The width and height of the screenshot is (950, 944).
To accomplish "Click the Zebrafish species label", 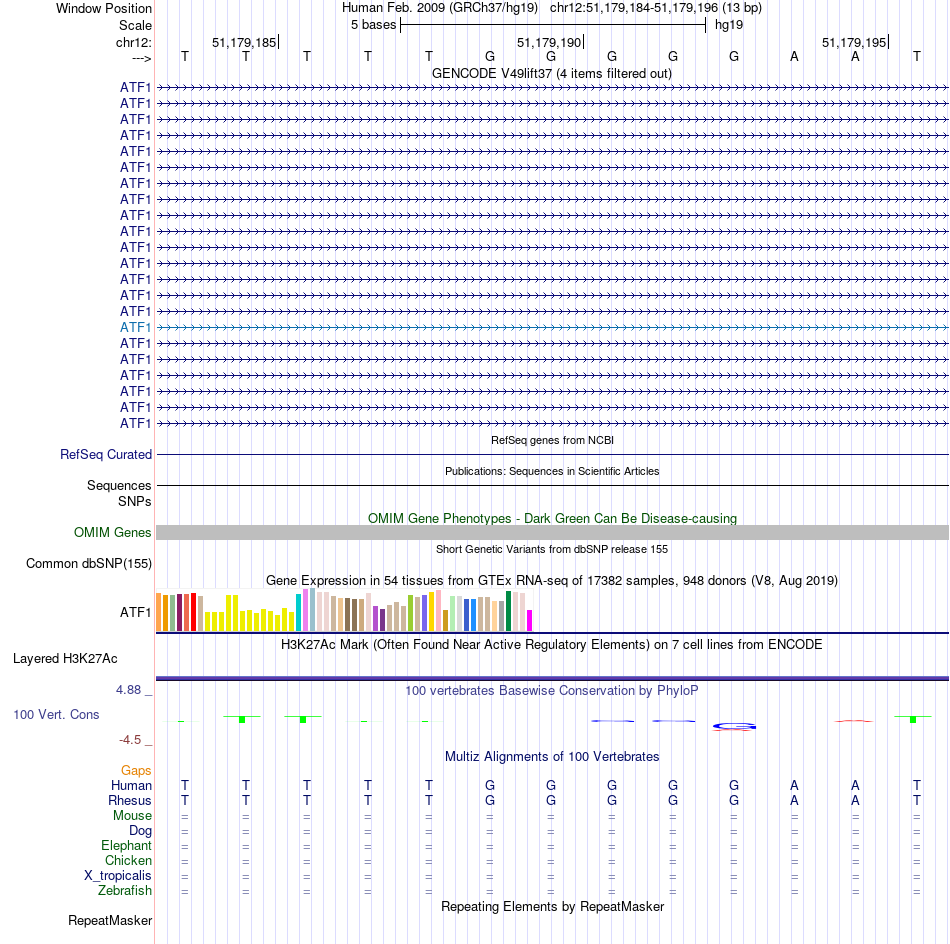I will 125,891.
